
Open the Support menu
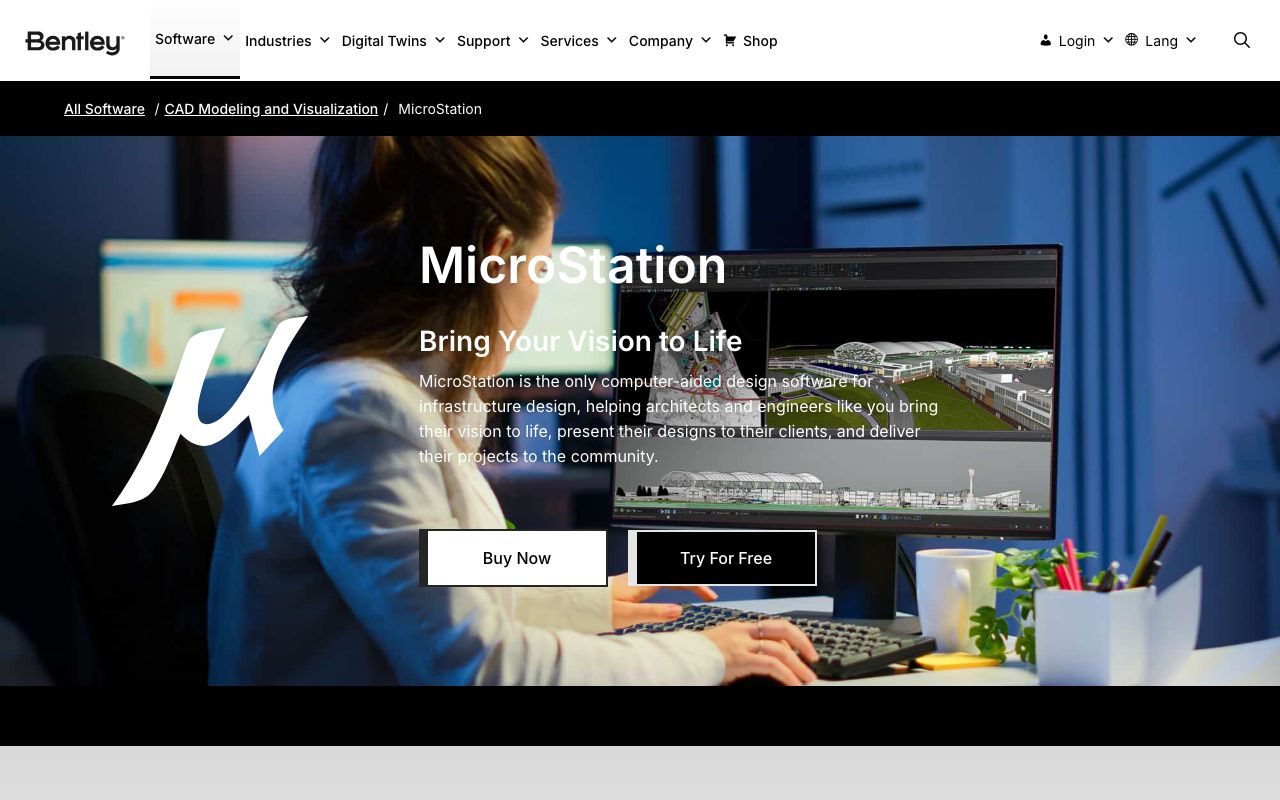pos(484,41)
